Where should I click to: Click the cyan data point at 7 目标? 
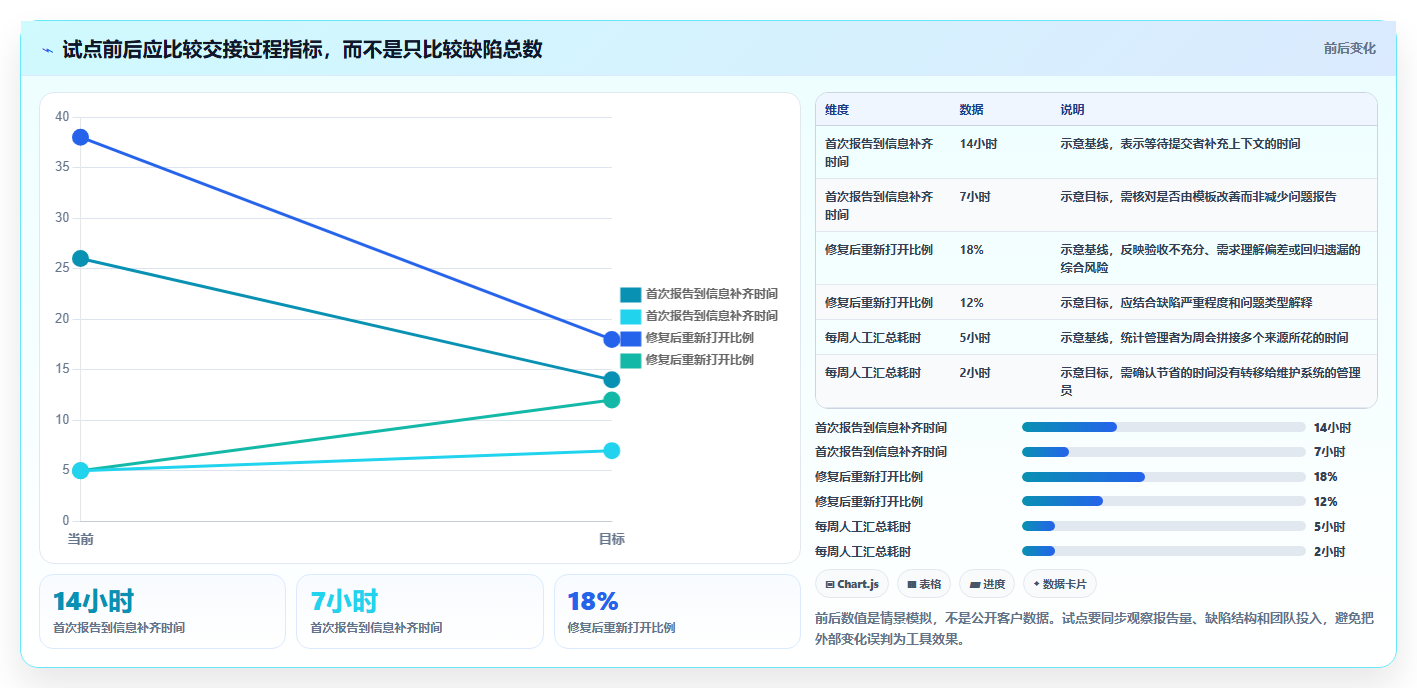point(612,450)
